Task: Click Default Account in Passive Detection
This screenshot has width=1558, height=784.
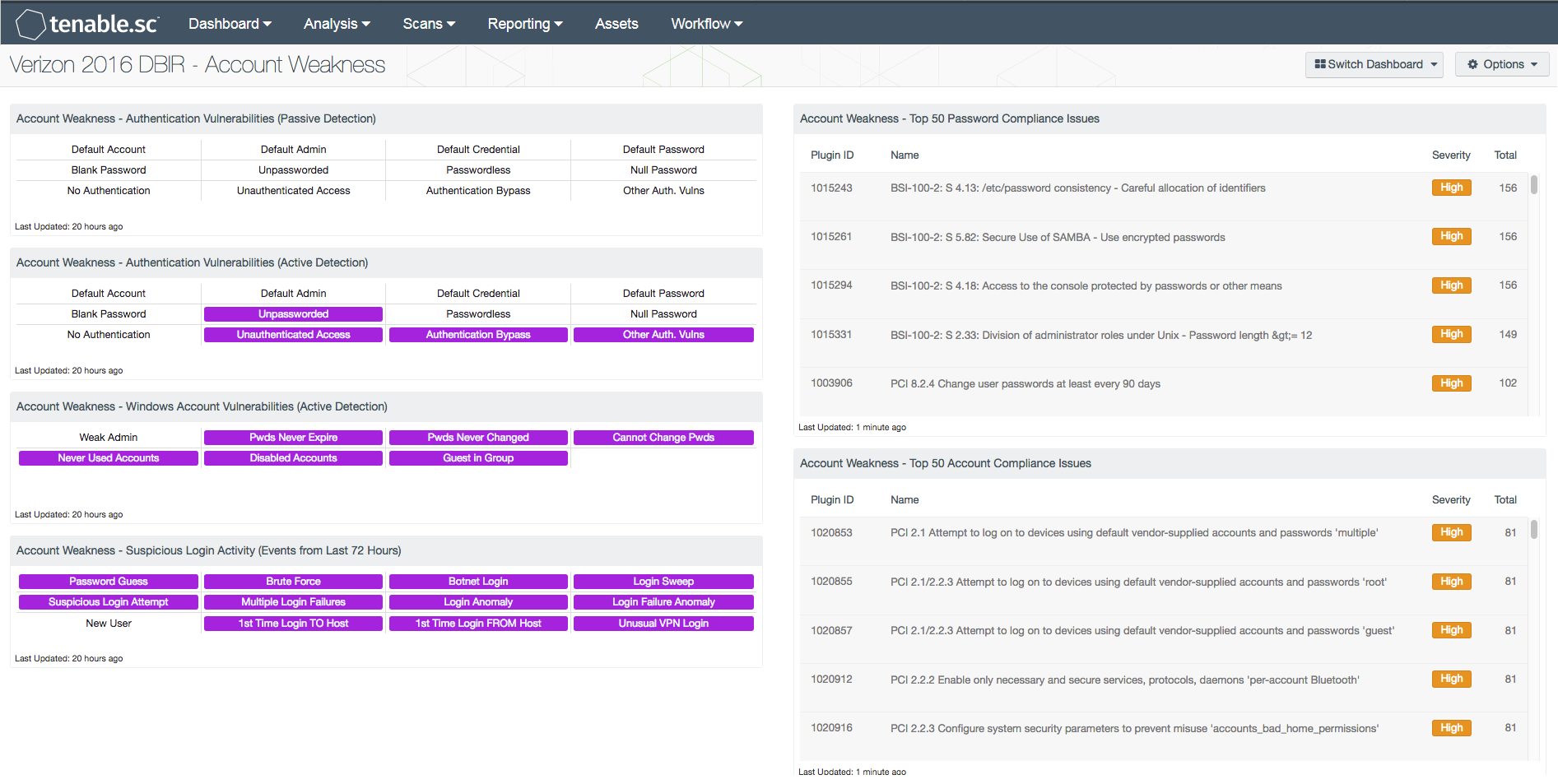Action: [109, 150]
